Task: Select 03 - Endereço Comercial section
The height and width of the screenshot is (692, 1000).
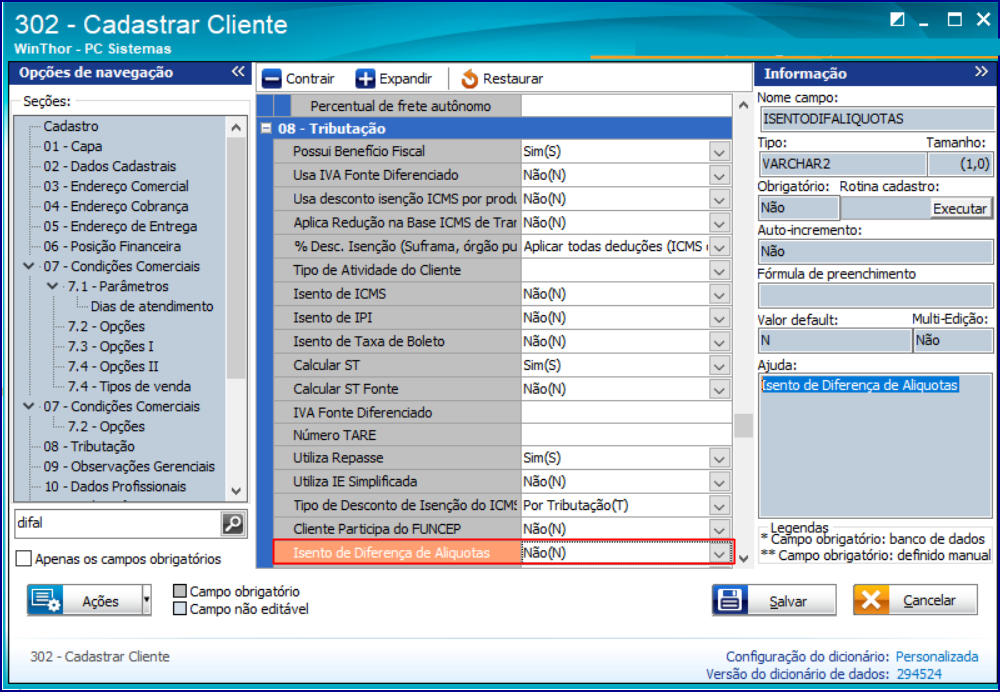Action: [x=116, y=186]
